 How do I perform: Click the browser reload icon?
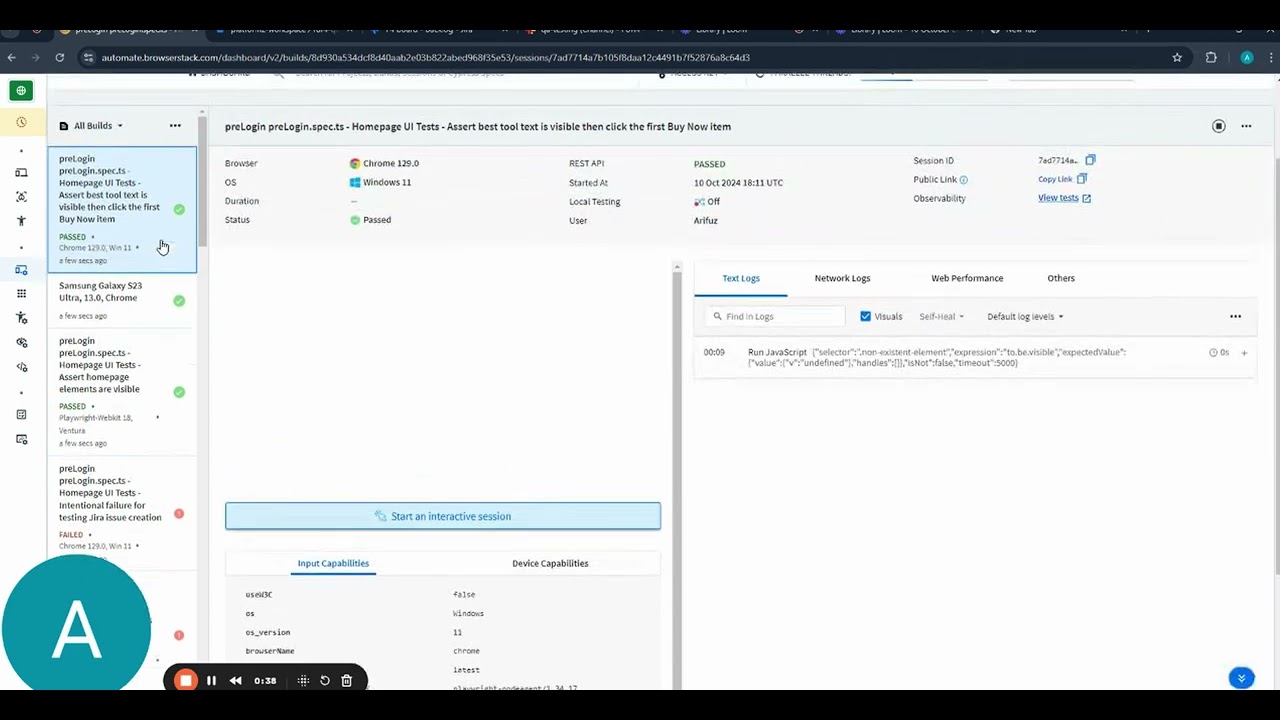(60, 57)
